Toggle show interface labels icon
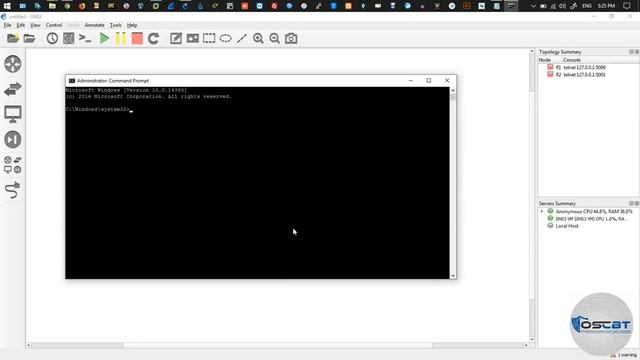The width and height of the screenshot is (640, 360). (x=69, y=38)
